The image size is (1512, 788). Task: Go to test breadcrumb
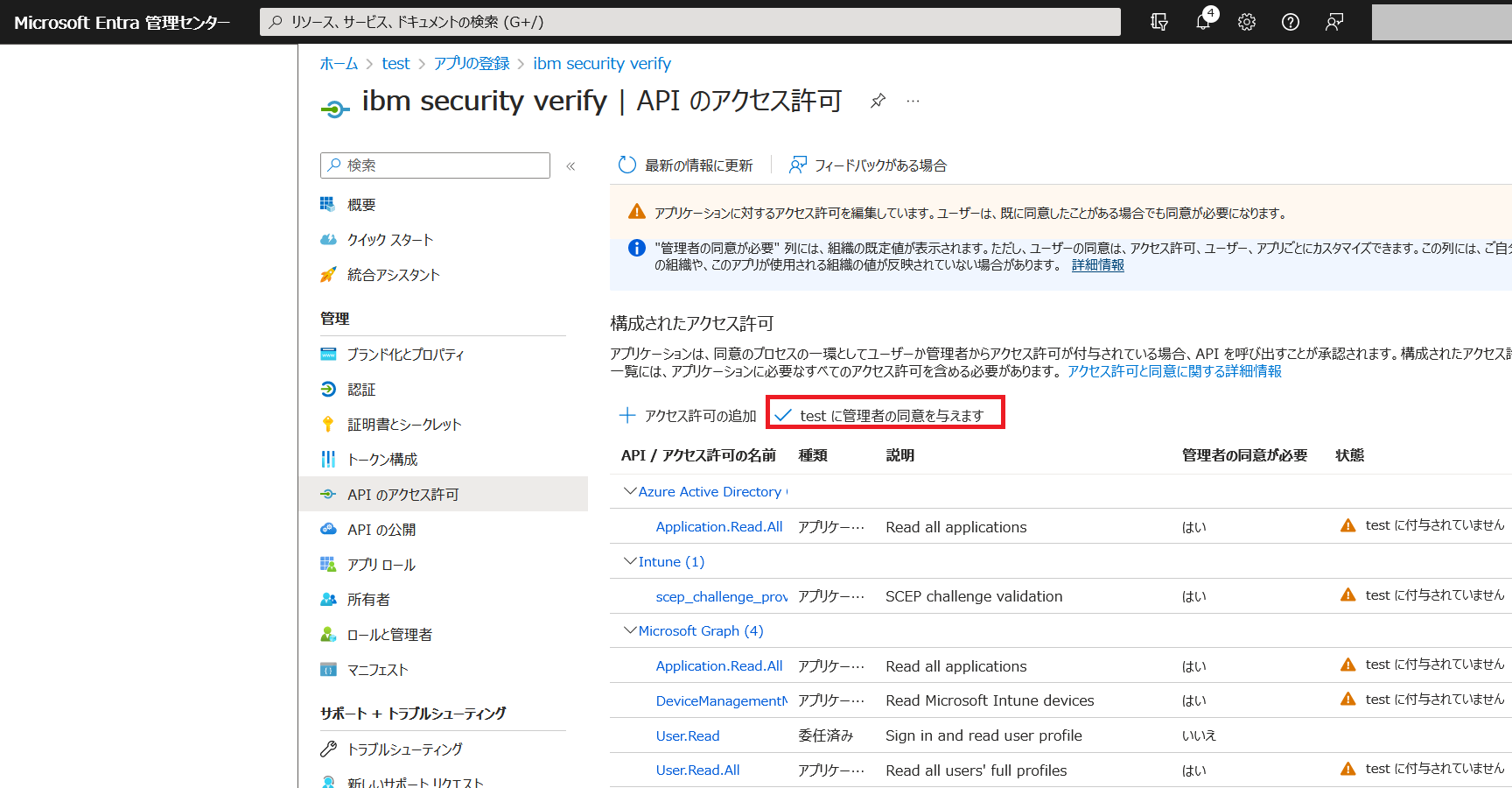click(x=395, y=63)
